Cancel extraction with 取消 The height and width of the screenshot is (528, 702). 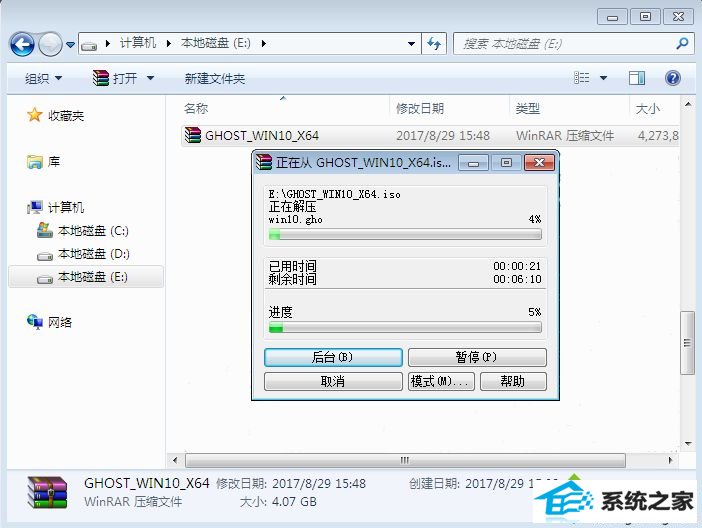tap(333, 381)
